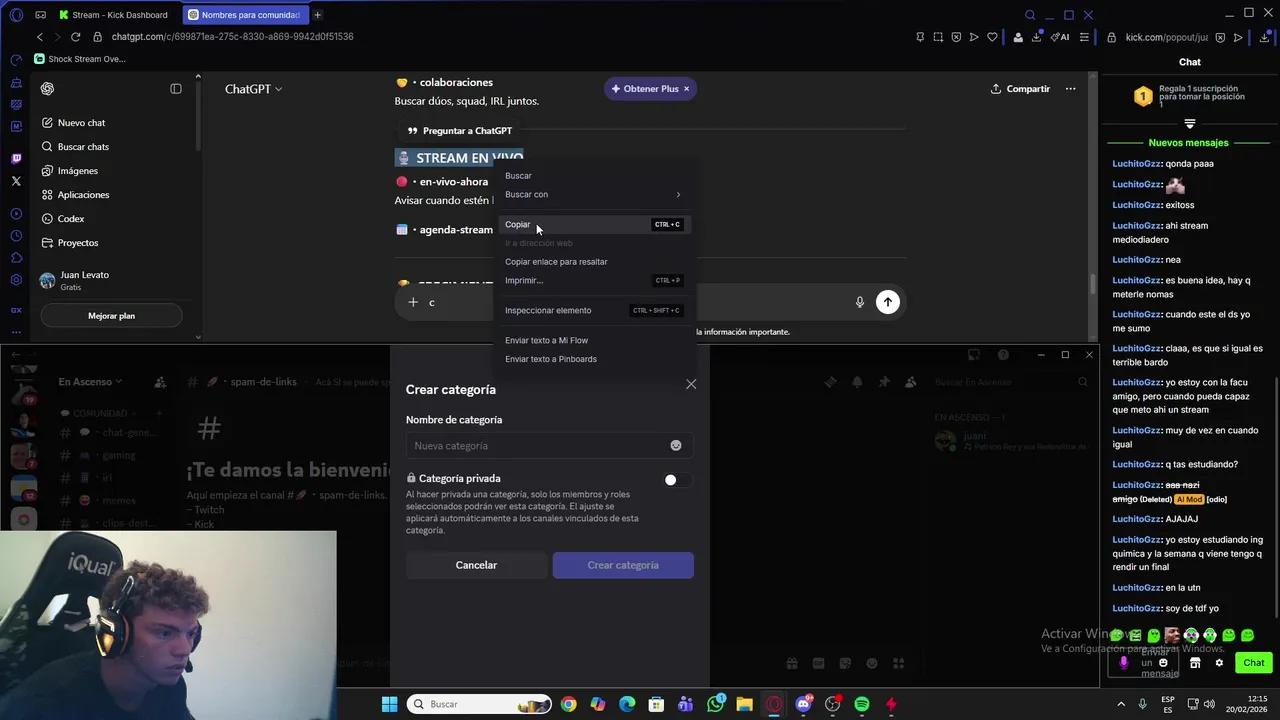Image resolution: width=1280 pixels, height=720 pixels.
Task: Click the Mejorar plan button
Action: 111,316
